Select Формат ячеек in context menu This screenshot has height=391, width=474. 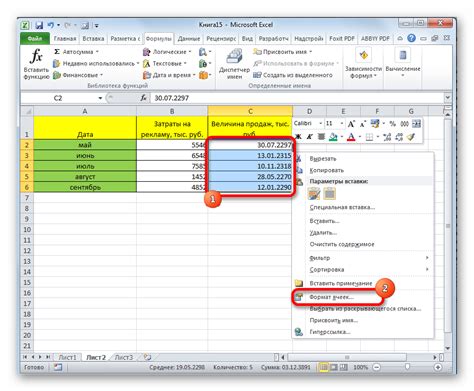click(331, 297)
